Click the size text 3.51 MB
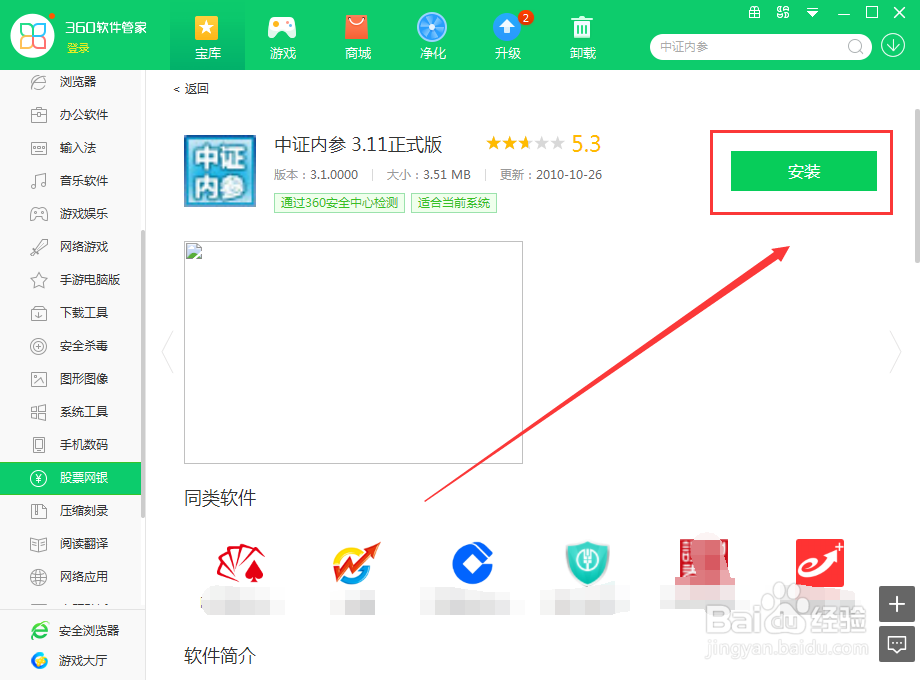This screenshot has width=920, height=680. [447, 175]
